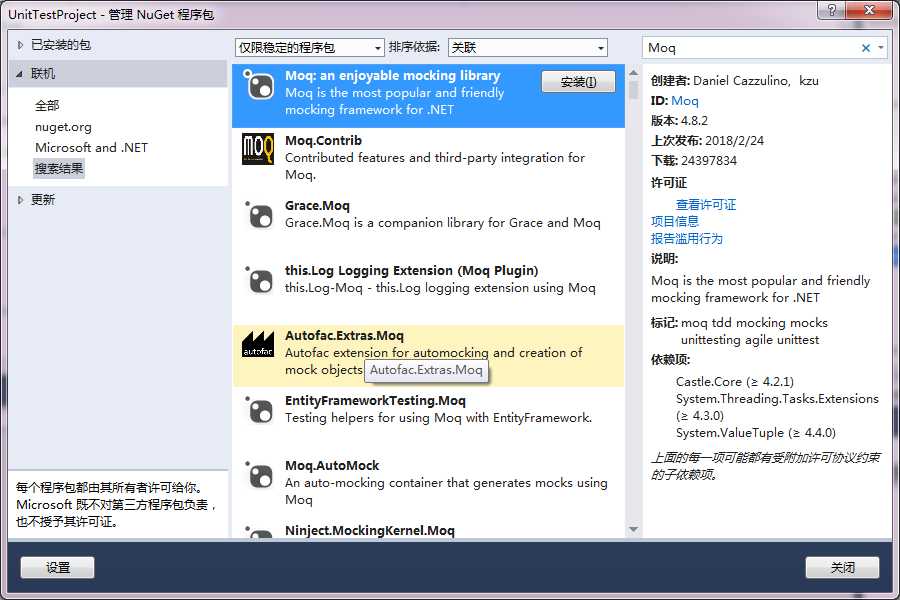Click the Moq.AutoMock package icon
900x600 pixels.
pos(258,475)
